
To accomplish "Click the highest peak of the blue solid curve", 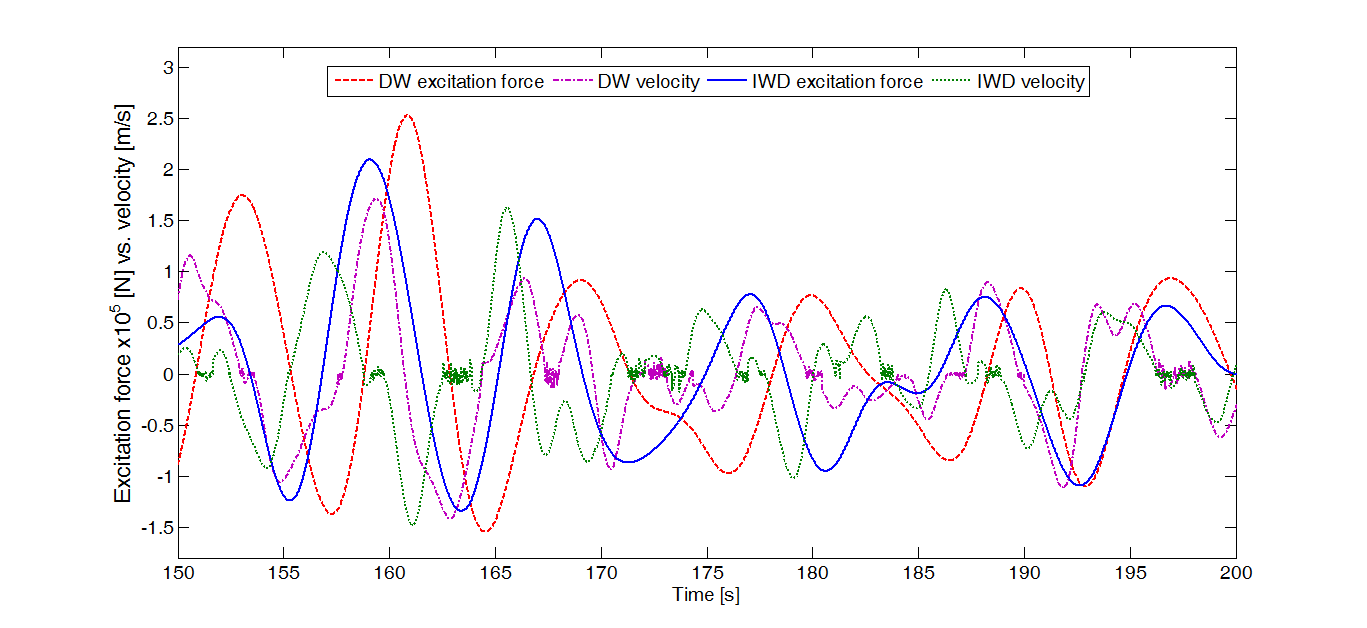I will pos(369,159).
